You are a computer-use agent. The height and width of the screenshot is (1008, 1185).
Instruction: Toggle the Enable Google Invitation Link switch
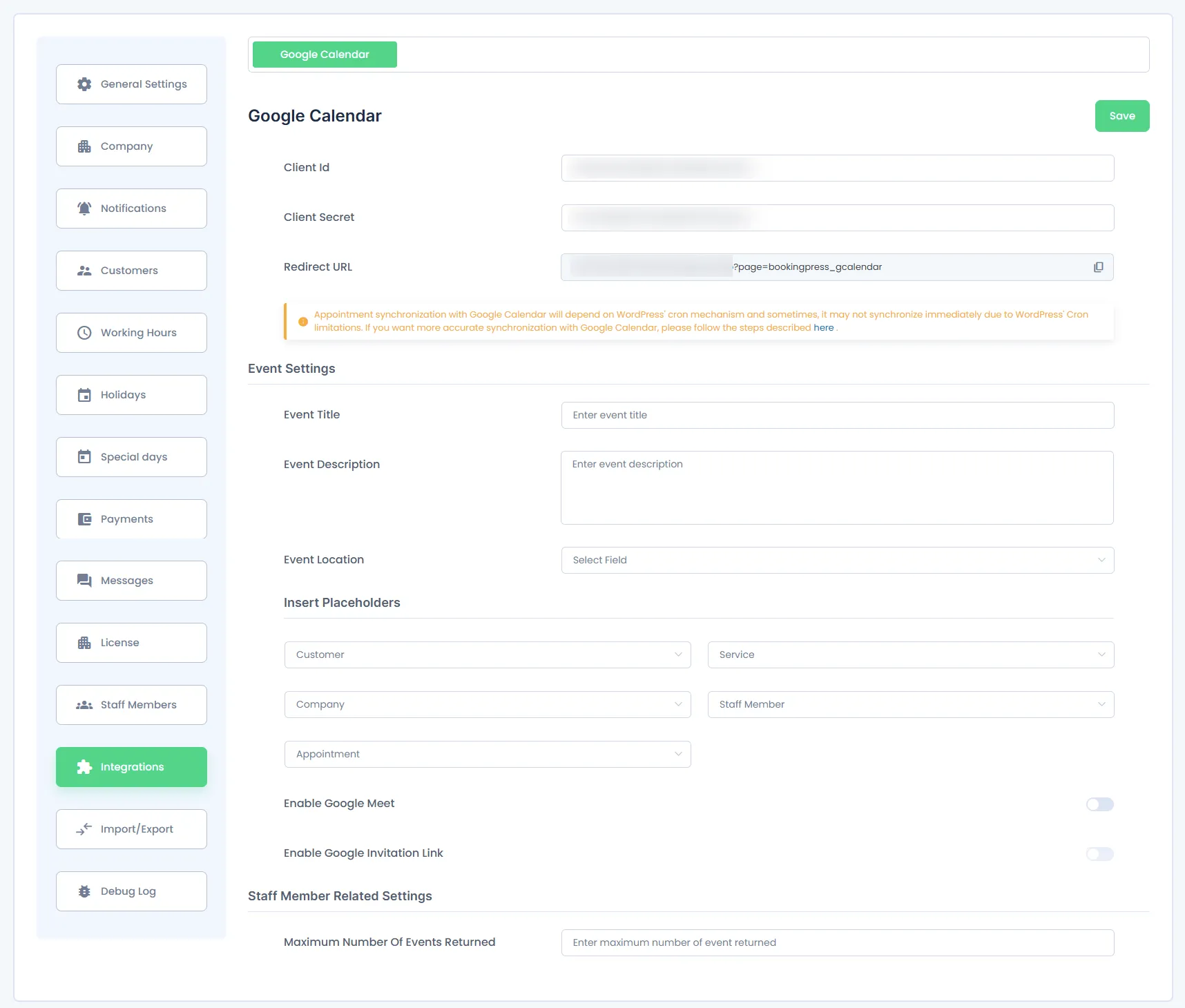point(1099,854)
